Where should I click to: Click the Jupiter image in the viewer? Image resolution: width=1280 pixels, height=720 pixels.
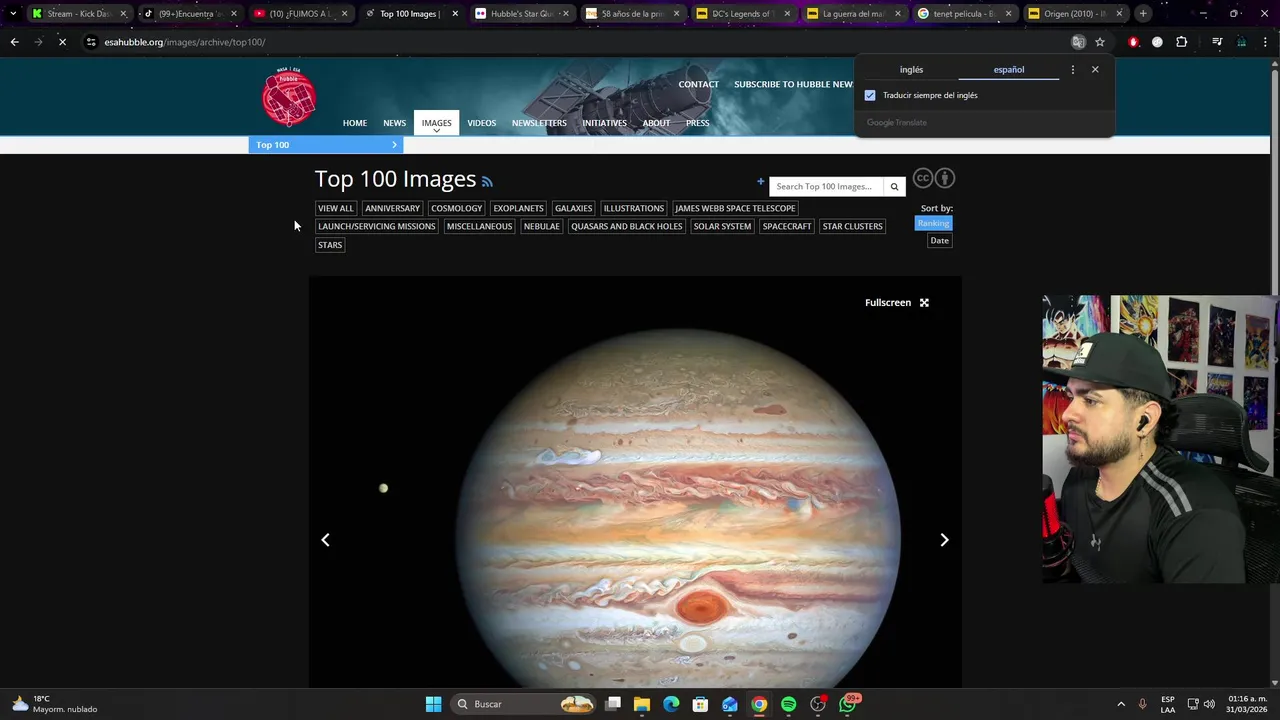point(677,508)
